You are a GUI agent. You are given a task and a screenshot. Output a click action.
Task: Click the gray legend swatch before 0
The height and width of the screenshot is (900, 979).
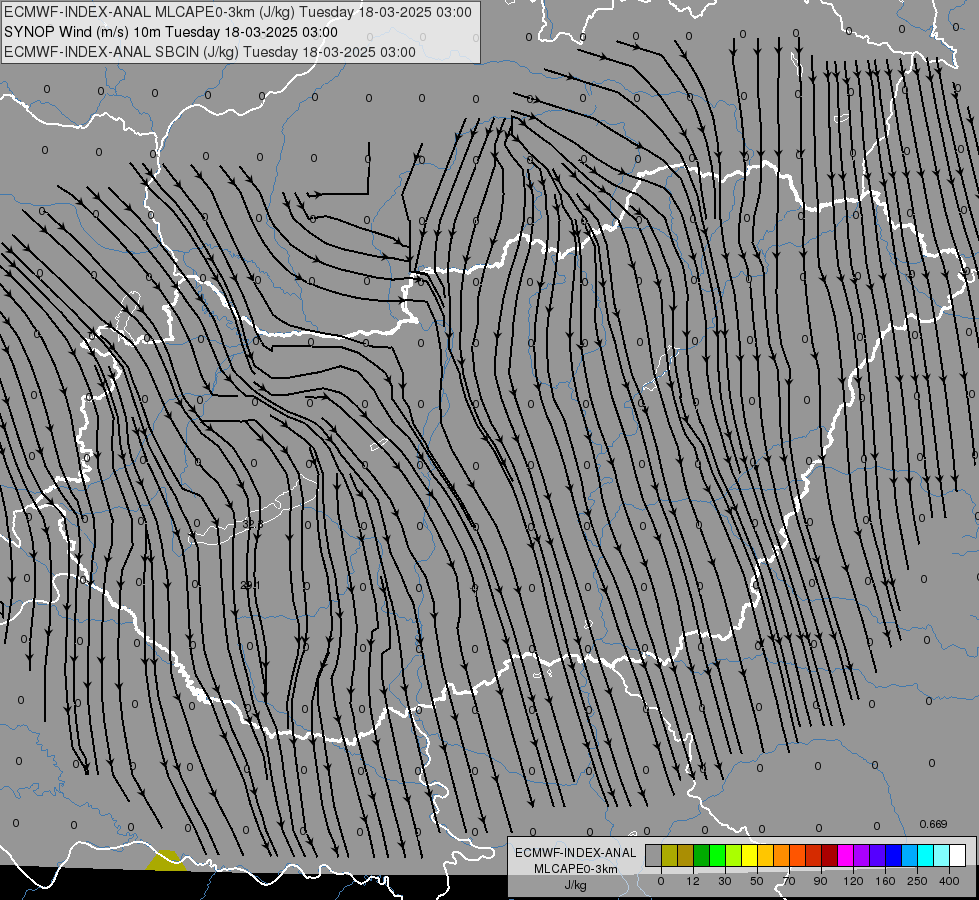pos(654,855)
